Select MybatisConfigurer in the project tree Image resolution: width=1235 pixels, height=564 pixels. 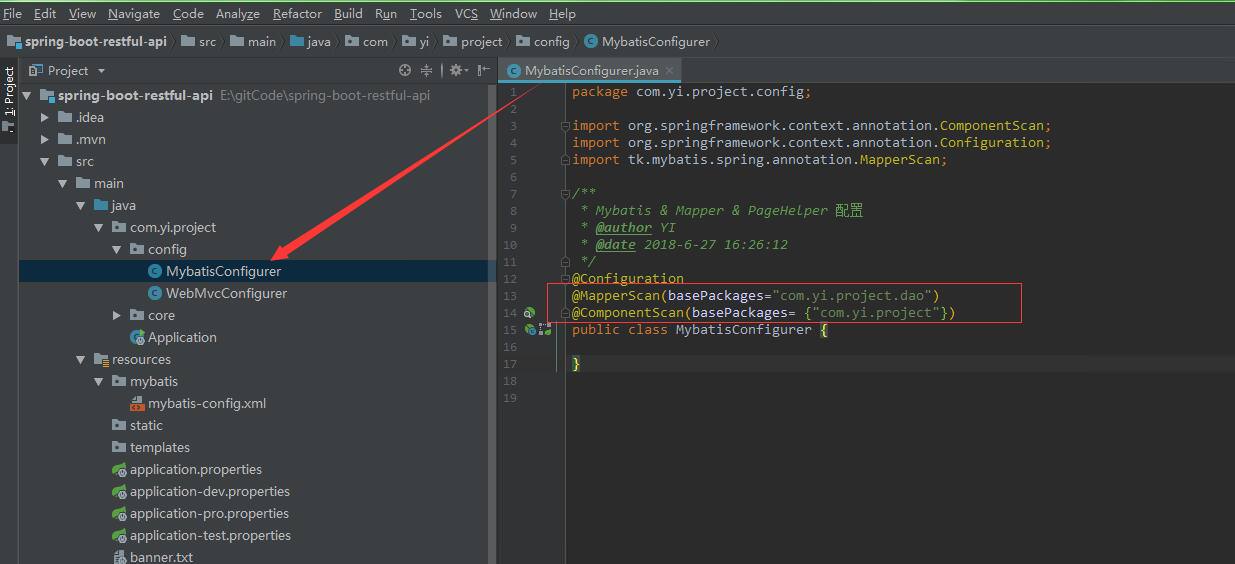tap(224, 271)
